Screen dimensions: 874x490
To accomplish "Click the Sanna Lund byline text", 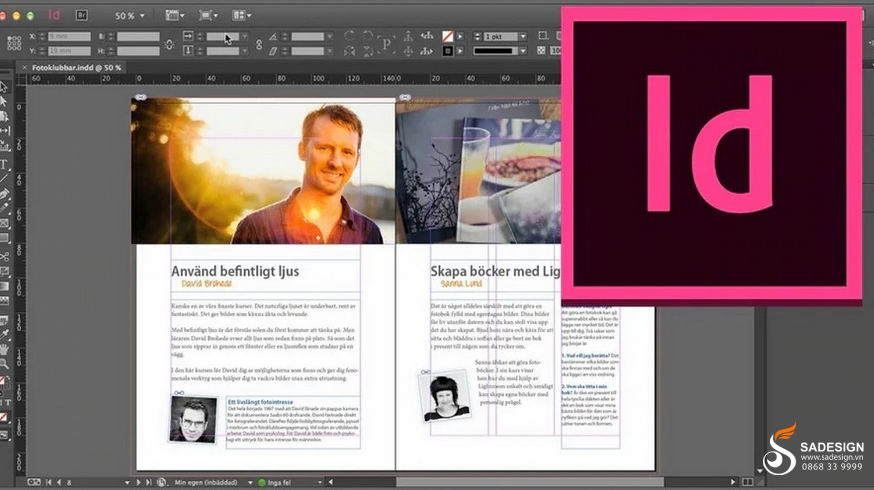I will tap(461, 284).
